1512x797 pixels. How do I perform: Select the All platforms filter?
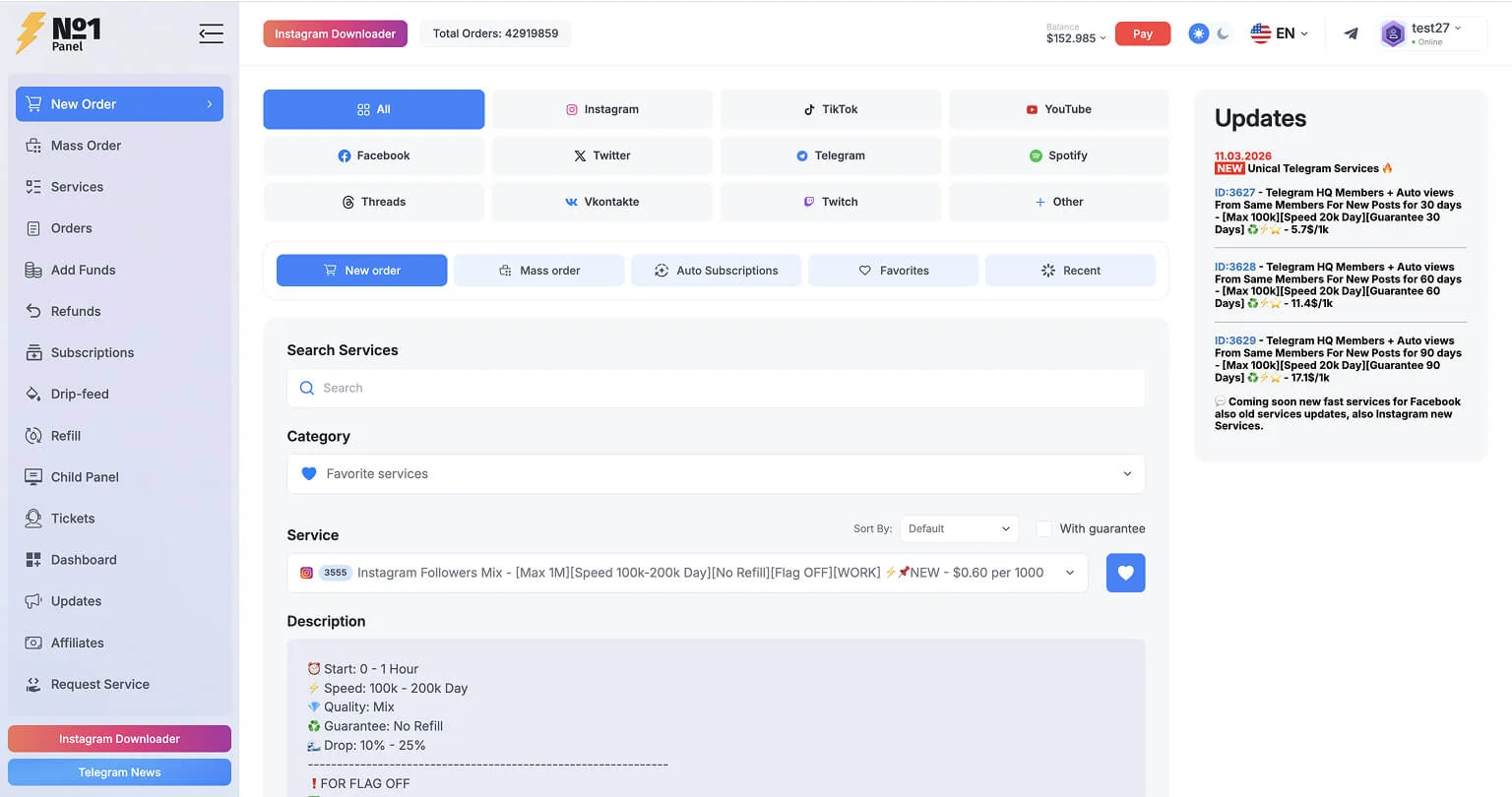click(374, 109)
